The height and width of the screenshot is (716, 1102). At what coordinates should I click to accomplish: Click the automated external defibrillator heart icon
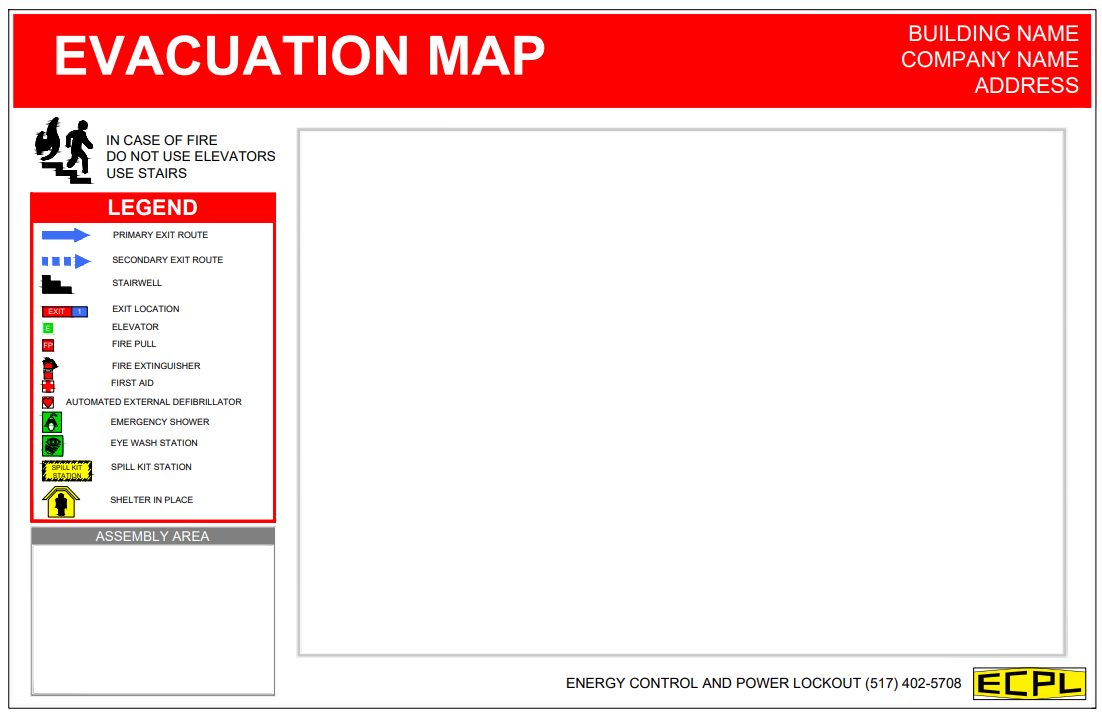(x=48, y=402)
